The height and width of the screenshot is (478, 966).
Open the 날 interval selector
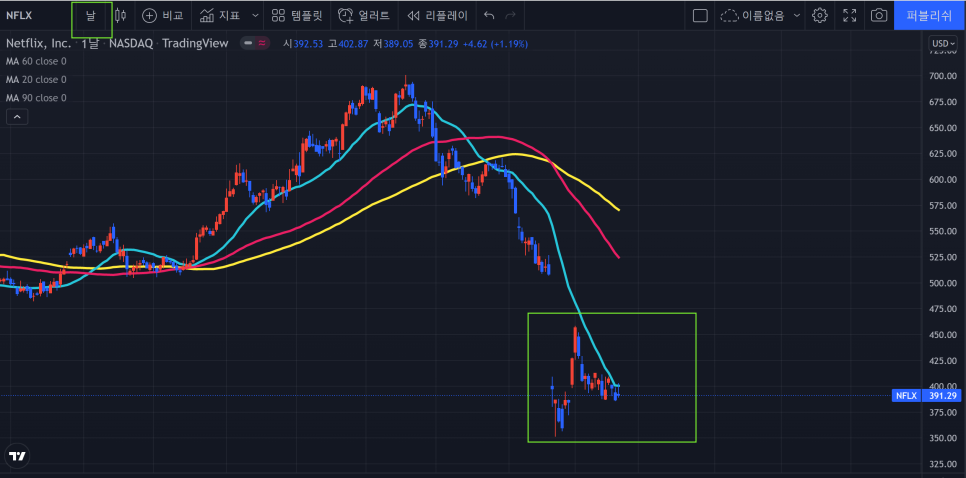point(91,16)
